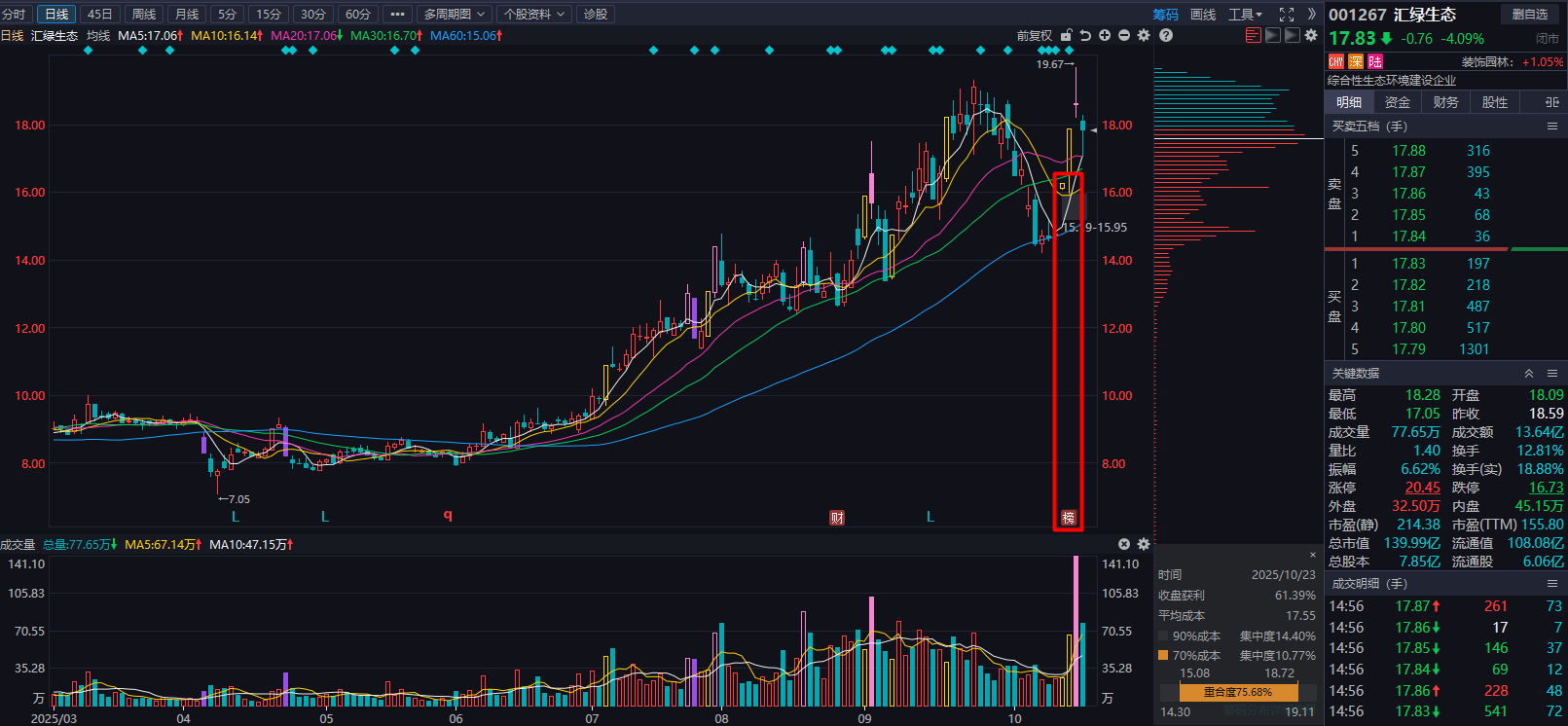Zoom in chart with the plus icon
Image resolution: width=1568 pixels, height=726 pixels.
click(x=1105, y=35)
